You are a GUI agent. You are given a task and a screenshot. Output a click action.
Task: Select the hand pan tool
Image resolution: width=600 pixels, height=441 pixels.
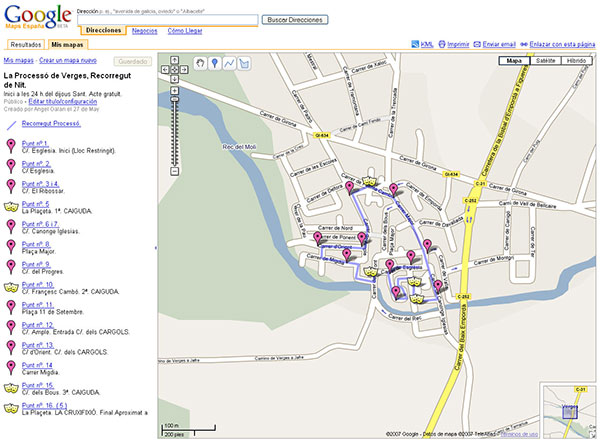200,63
